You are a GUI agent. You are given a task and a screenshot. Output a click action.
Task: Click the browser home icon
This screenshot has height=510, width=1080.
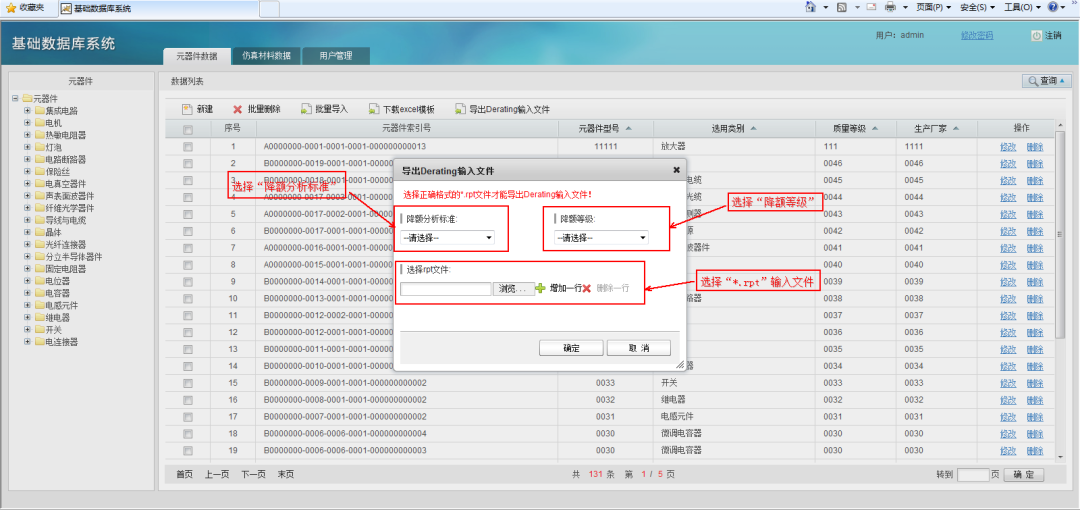pyautogui.click(x=811, y=7)
